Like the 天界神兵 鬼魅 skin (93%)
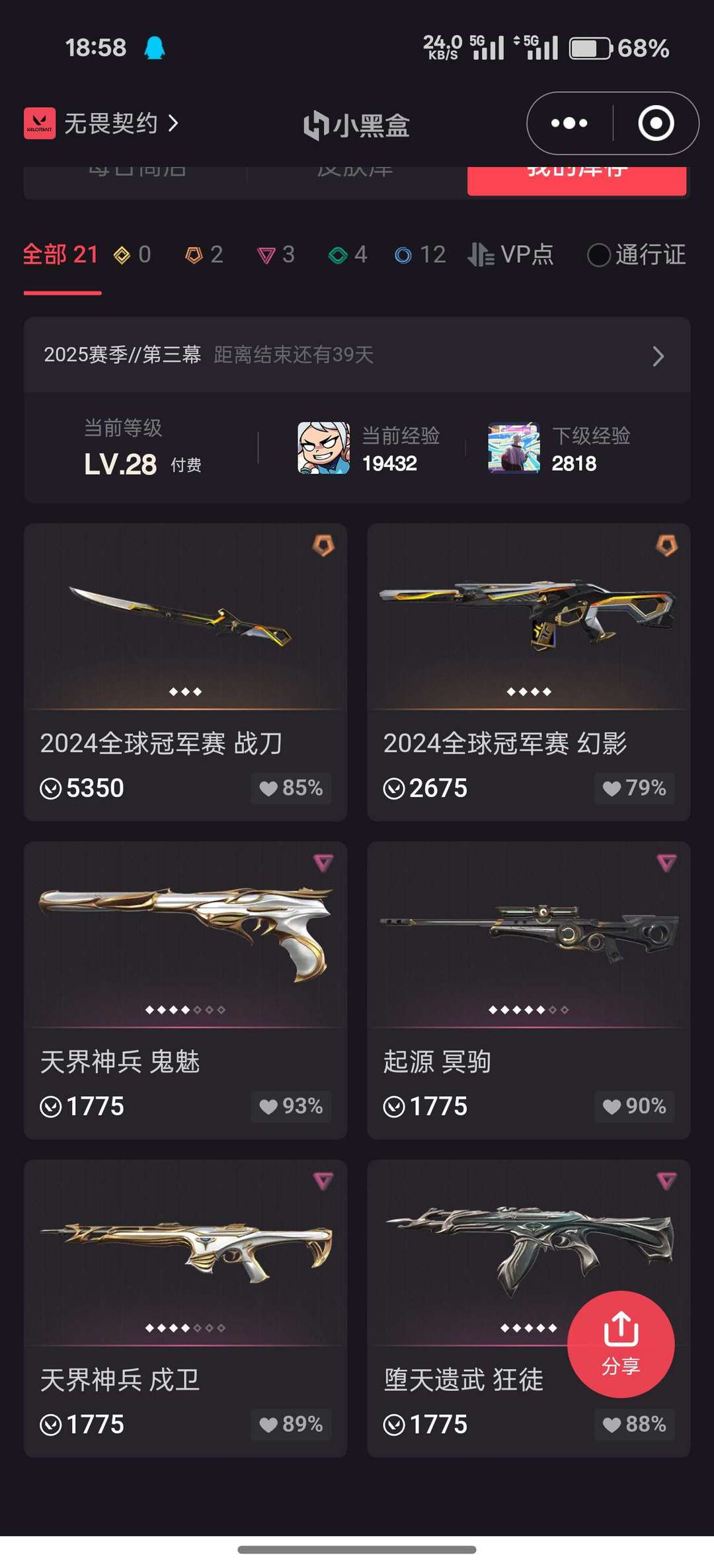714x1568 pixels. click(x=291, y=1106)
